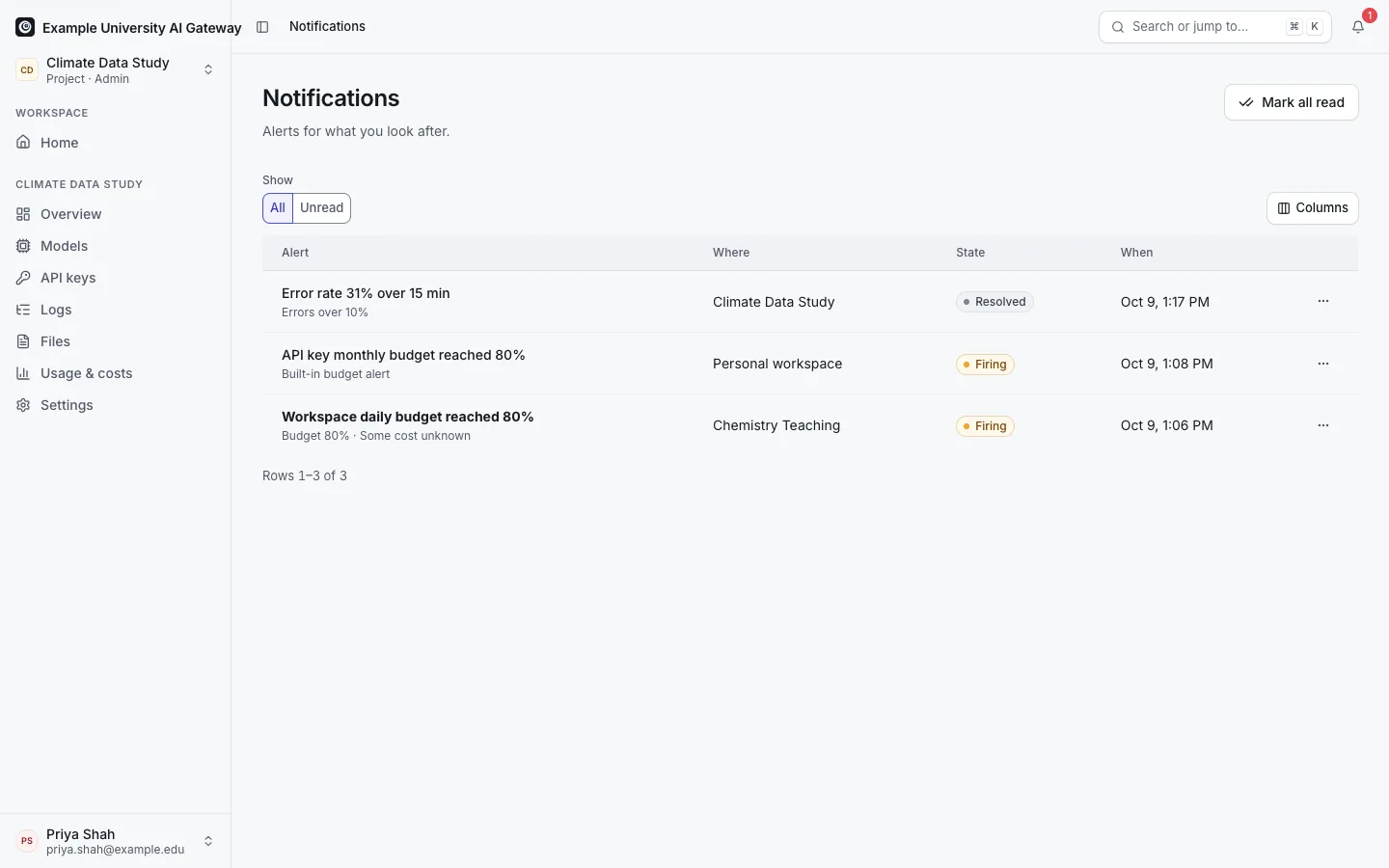Click the Oct 9, 1:06 PM timestamp

coord(1167,425)
